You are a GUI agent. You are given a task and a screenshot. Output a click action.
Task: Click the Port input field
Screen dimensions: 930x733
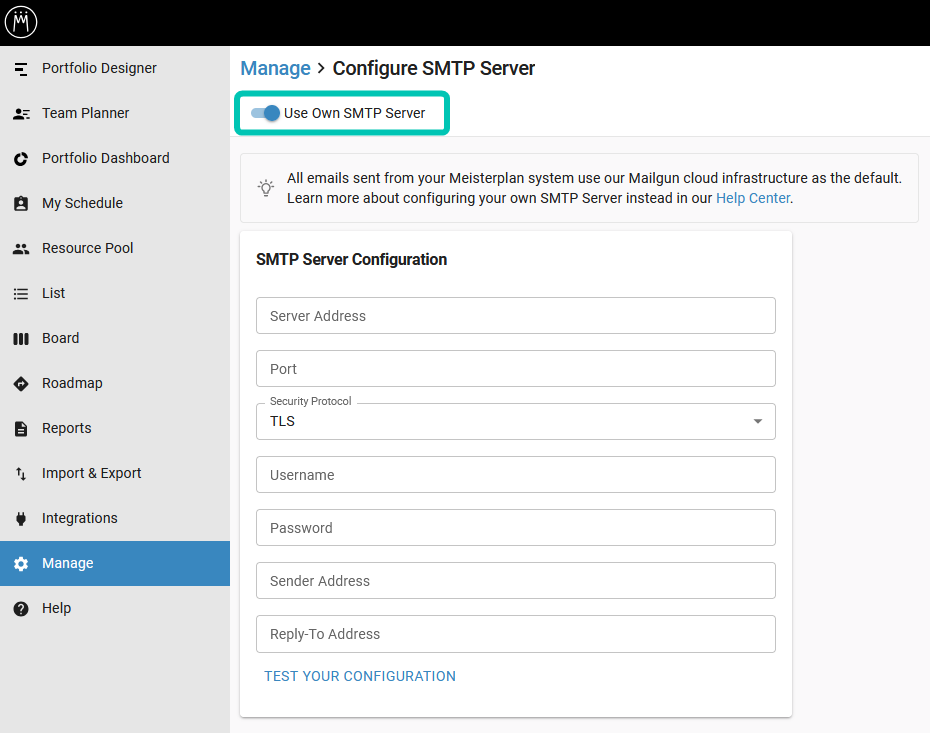click(x=515, y=368)
